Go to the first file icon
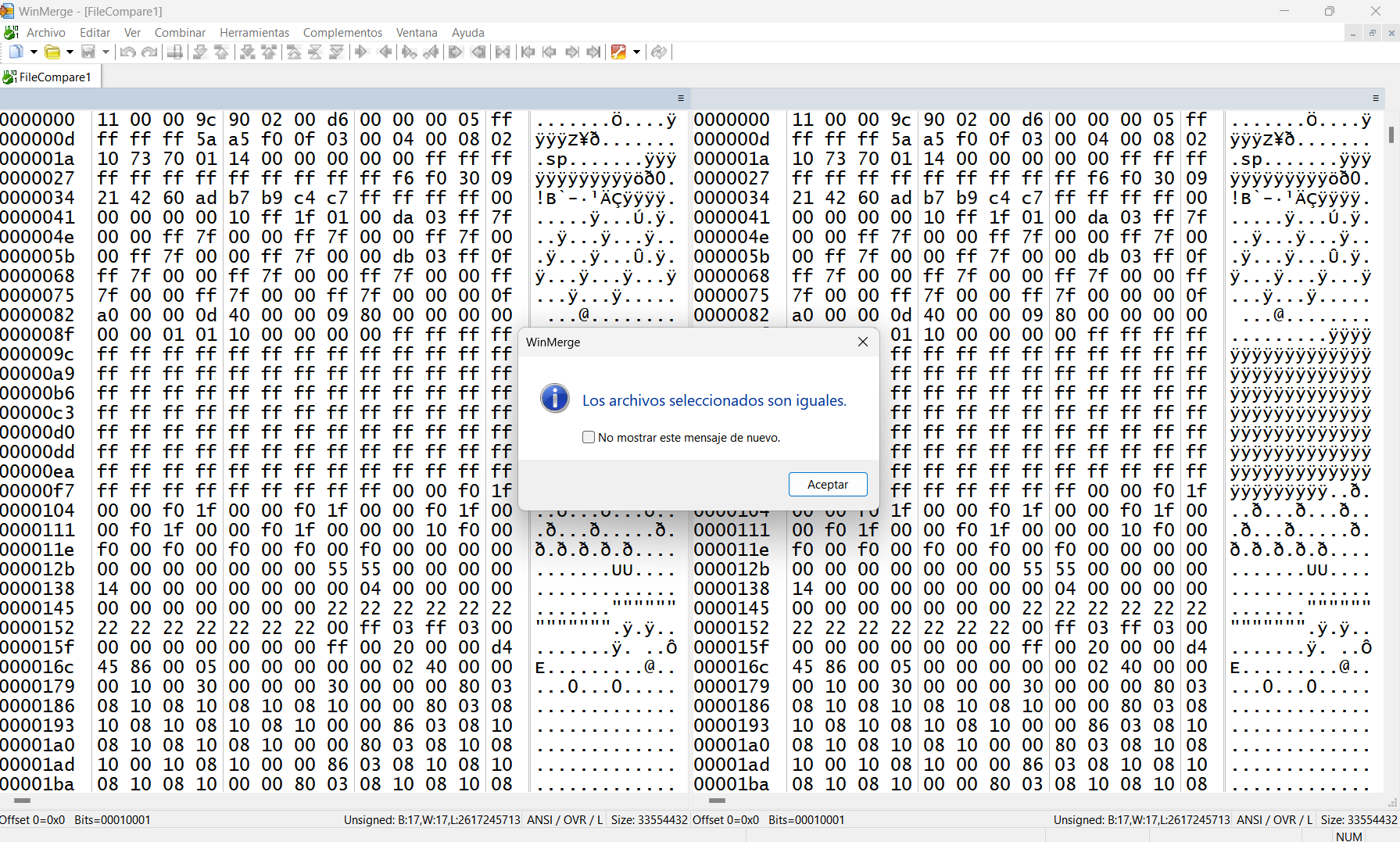The width and height of the screenshot is (1400, 842). click(x=528, y=52)
